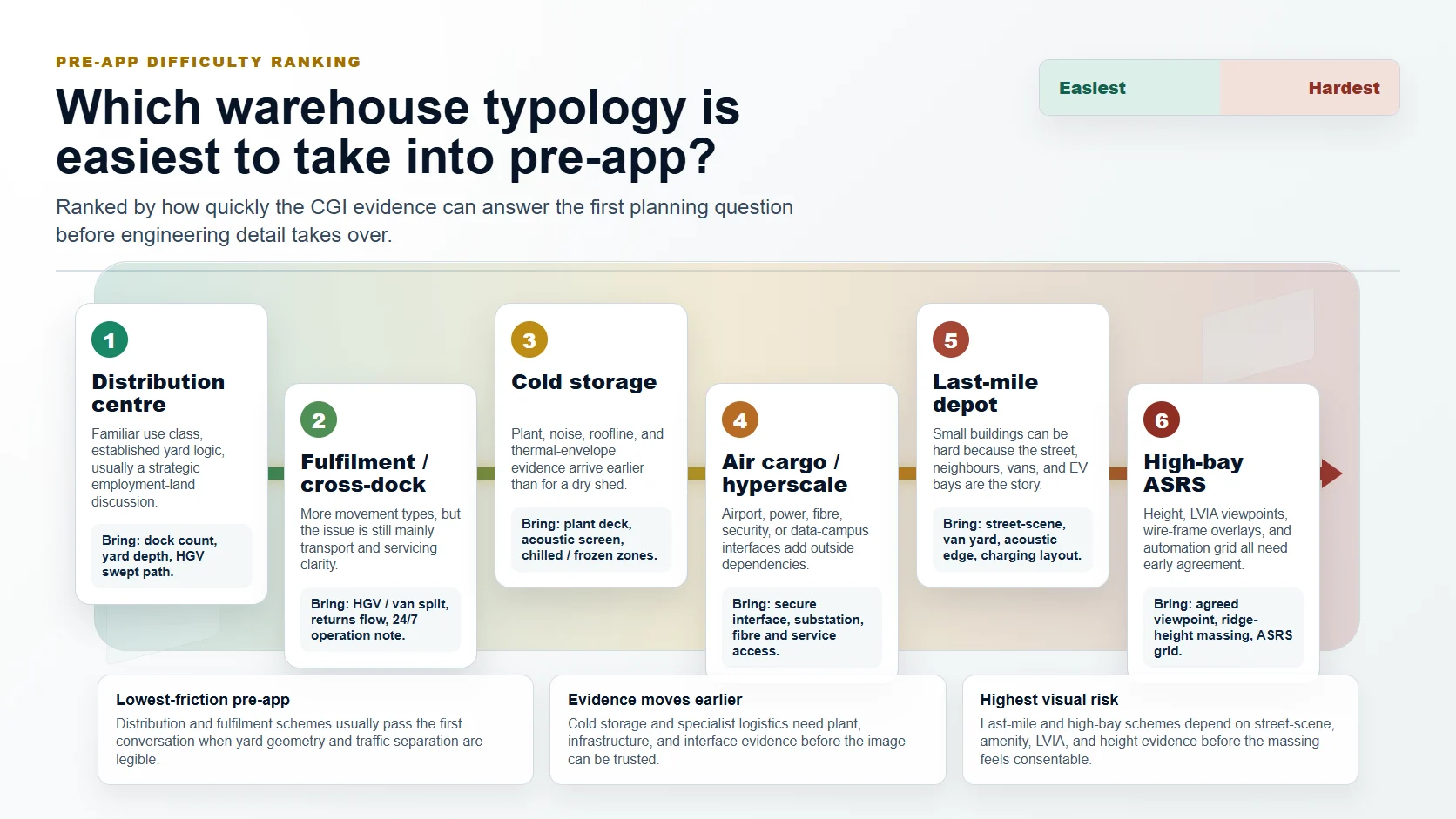Select the Fulfilment / cross-dock heading
This screenshot has width=1456, height=819.
tap(365, 473)
